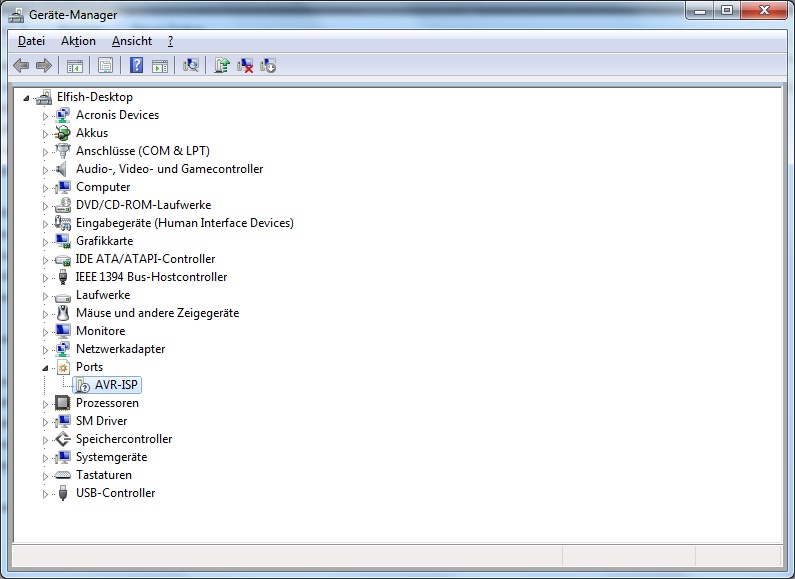This screenshot has height=579, width=795.
Task: Click the AVR-ISP device icon
Action: 83,385
